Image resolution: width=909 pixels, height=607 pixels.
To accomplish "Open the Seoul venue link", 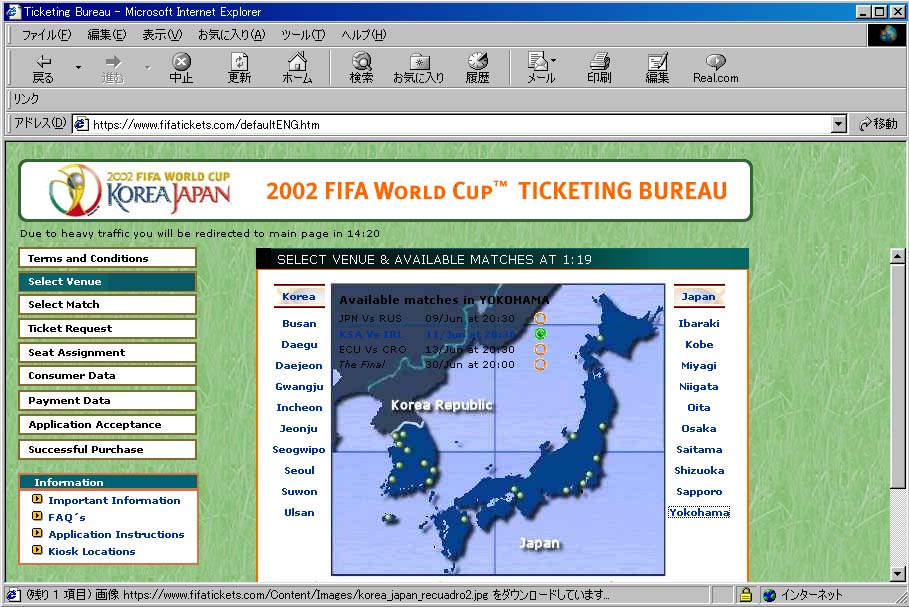I will tap(299, 470).
